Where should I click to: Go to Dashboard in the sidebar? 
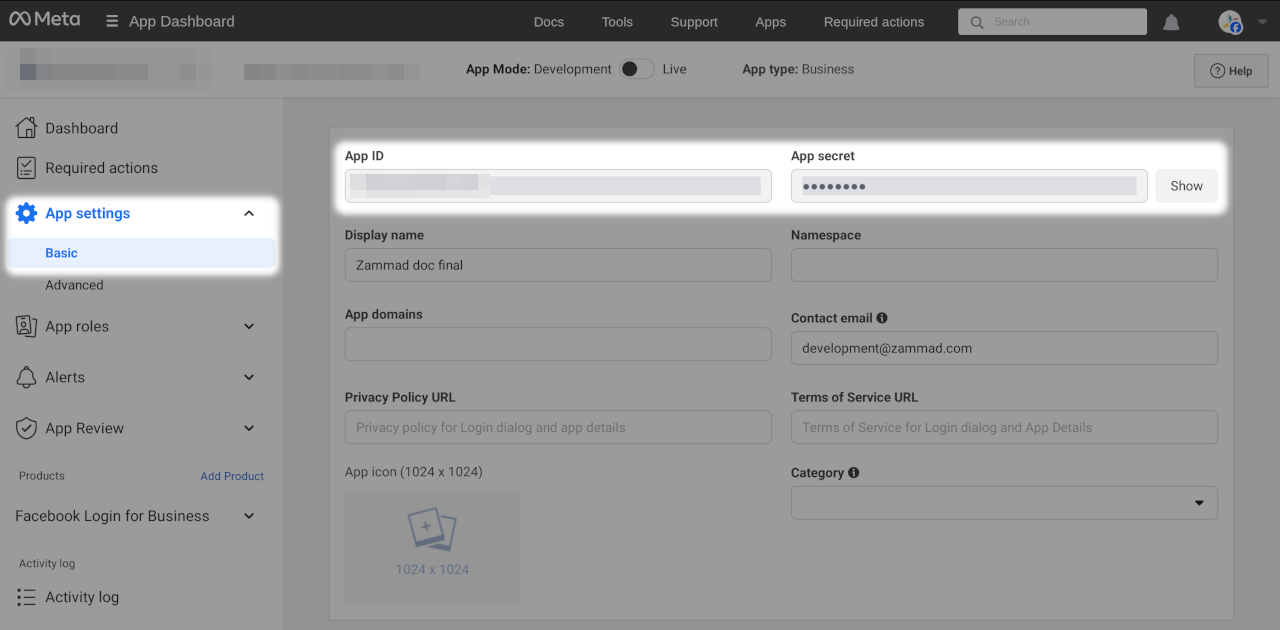pyautogui.click(x=82, y=128)
